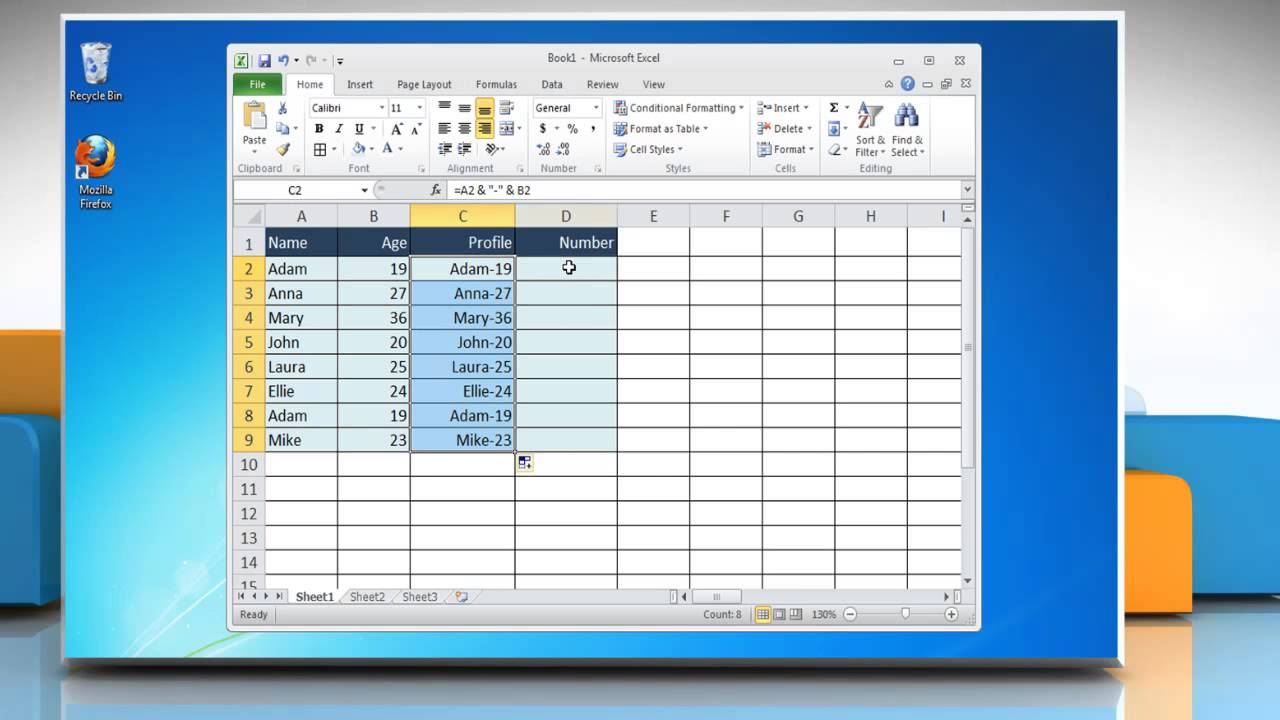Switch to Page Layout view button
Screen dimensions: 1280x720
779,614
